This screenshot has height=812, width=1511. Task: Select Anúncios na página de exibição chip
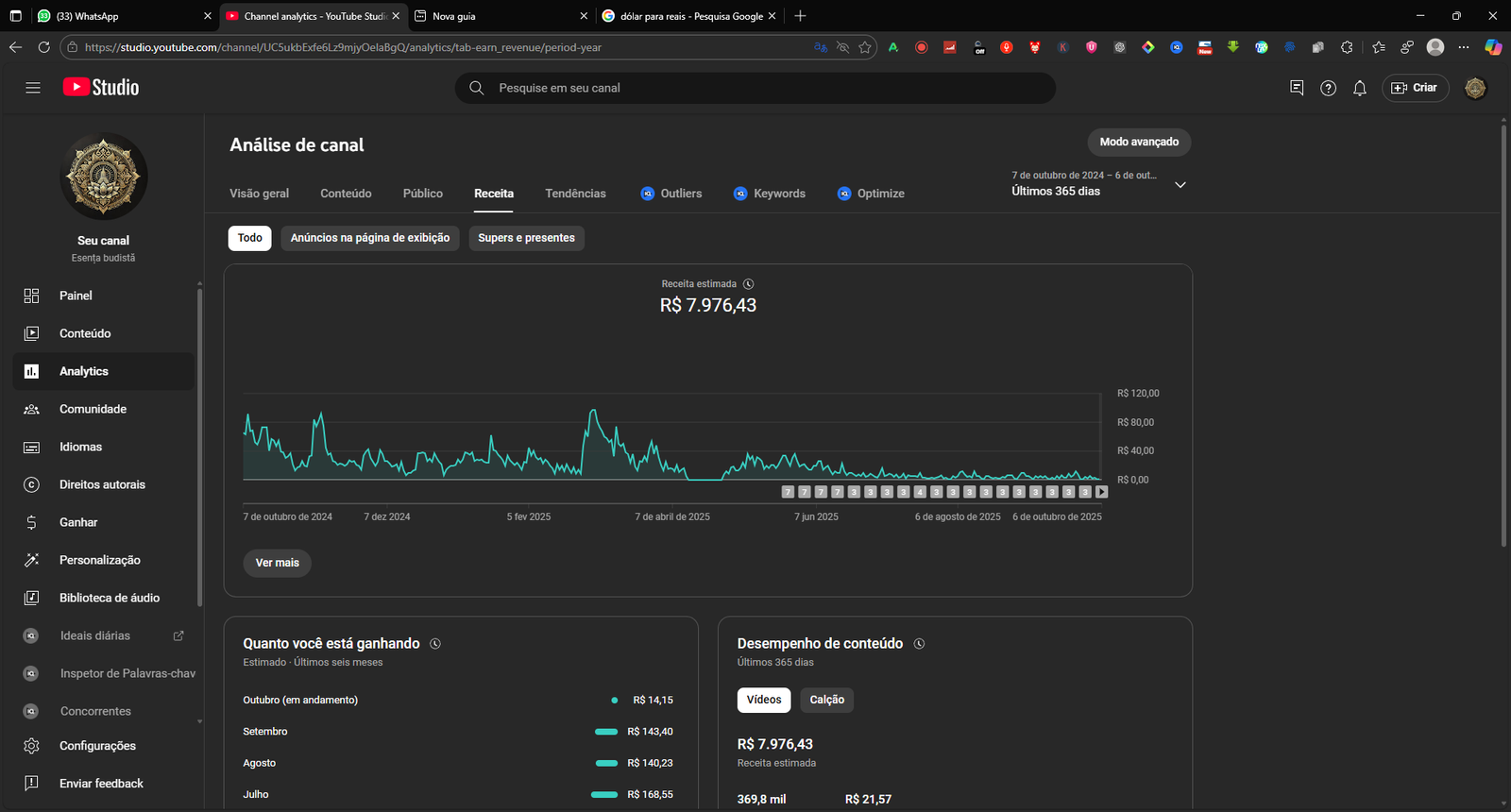pyautogui.click(x=369, y=238)
